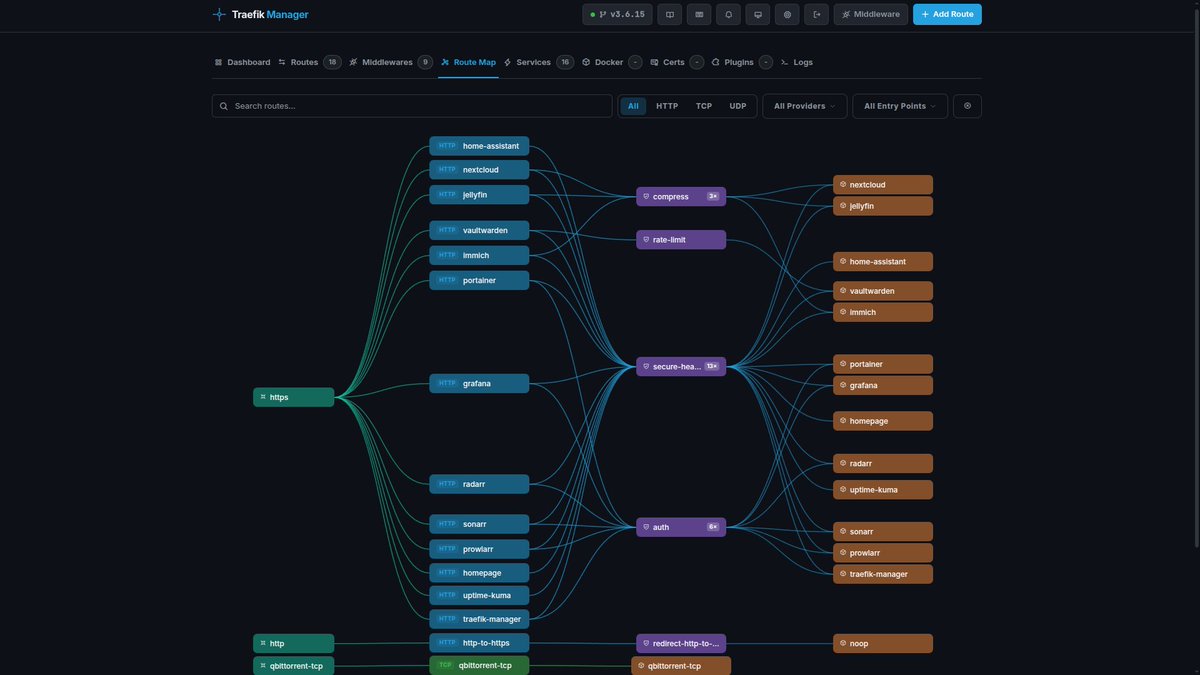Switch to the Routes tab
1200x675 pixels.
coord(309,62)
